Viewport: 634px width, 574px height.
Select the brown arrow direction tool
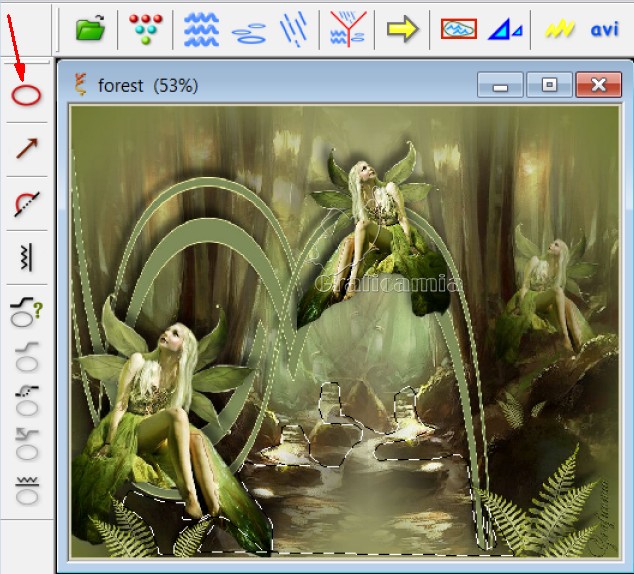(27, 148)
